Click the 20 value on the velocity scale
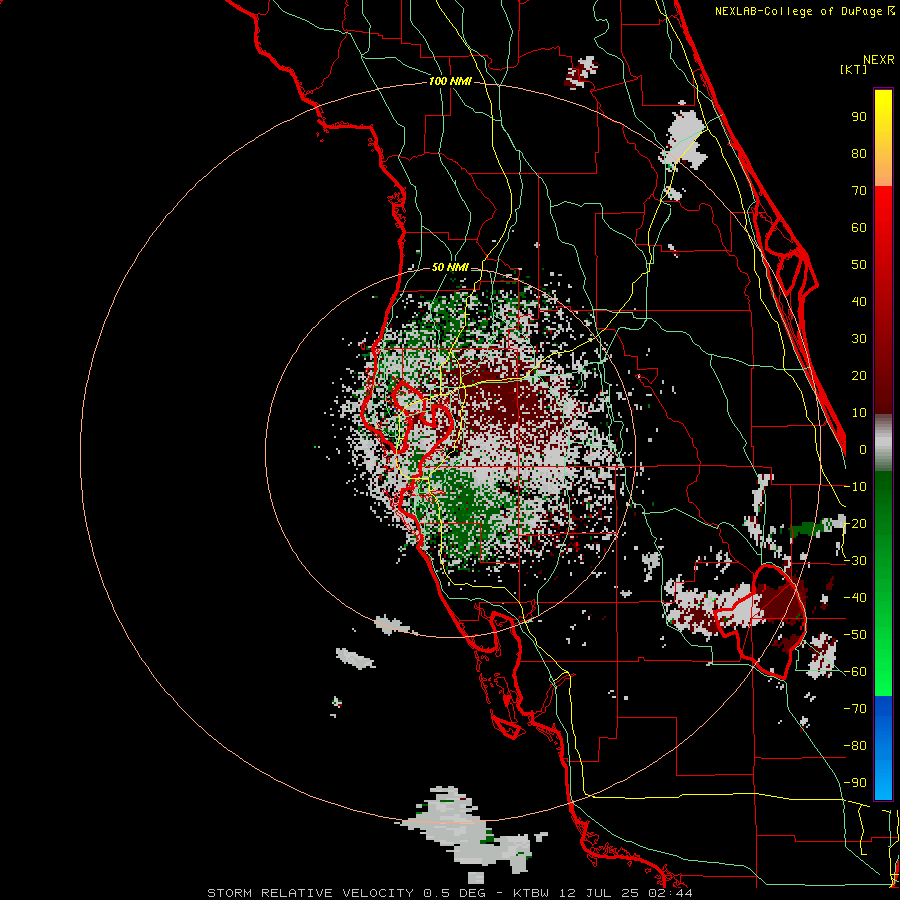900x900 pixels. [x=859, y=376]
